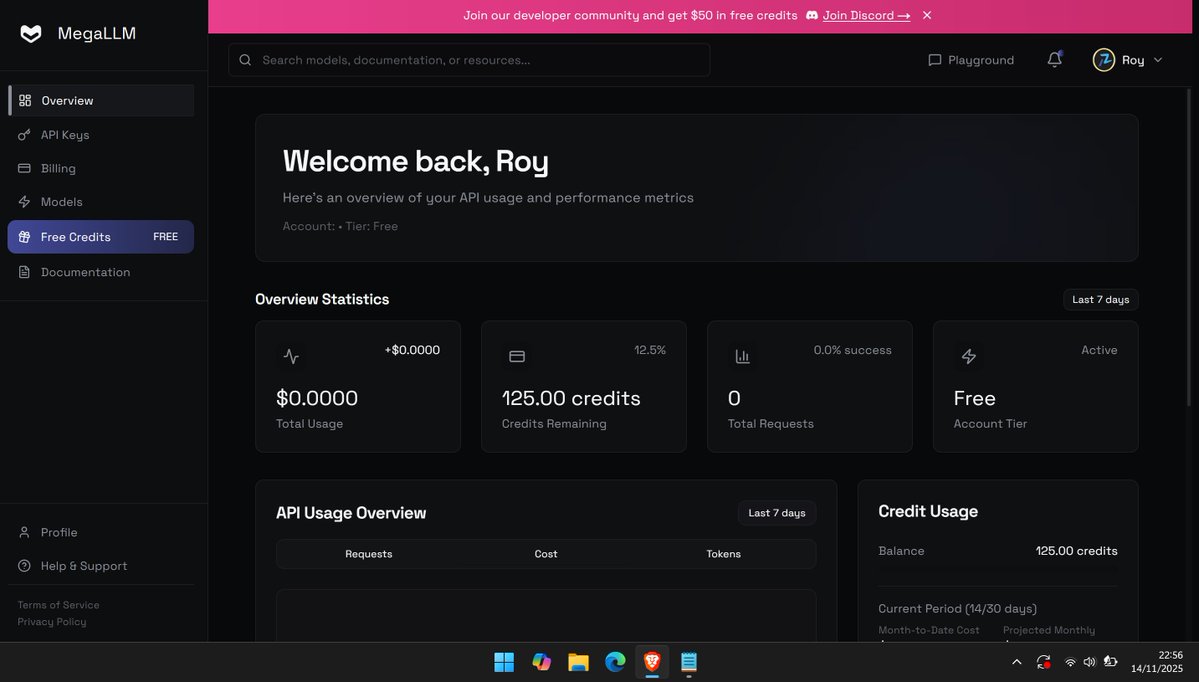Open notifications via the bell icon
The width and height of the screenshot is (1199, 682).
click(x=1053, y=60)
